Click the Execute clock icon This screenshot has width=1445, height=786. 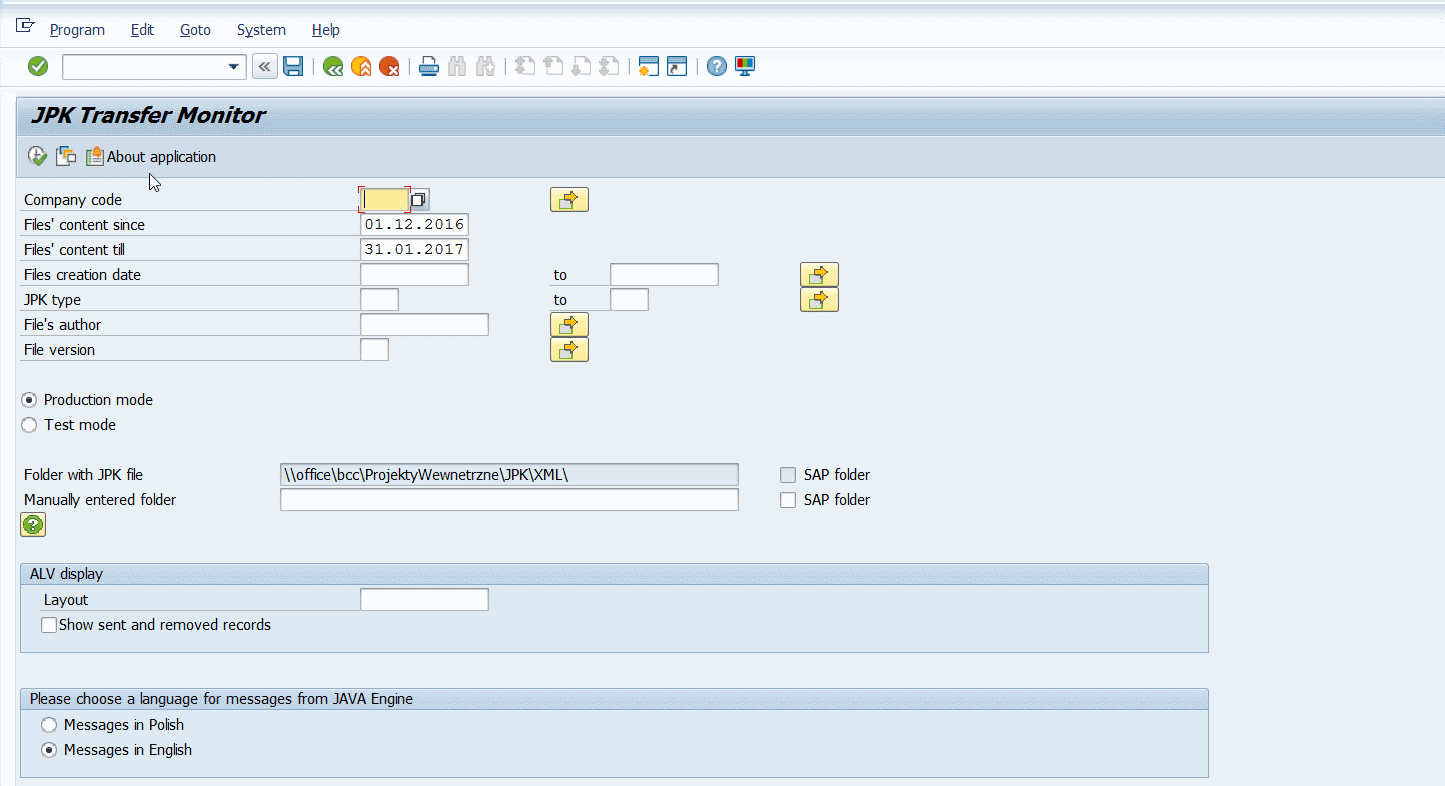(x=37, y=156)
